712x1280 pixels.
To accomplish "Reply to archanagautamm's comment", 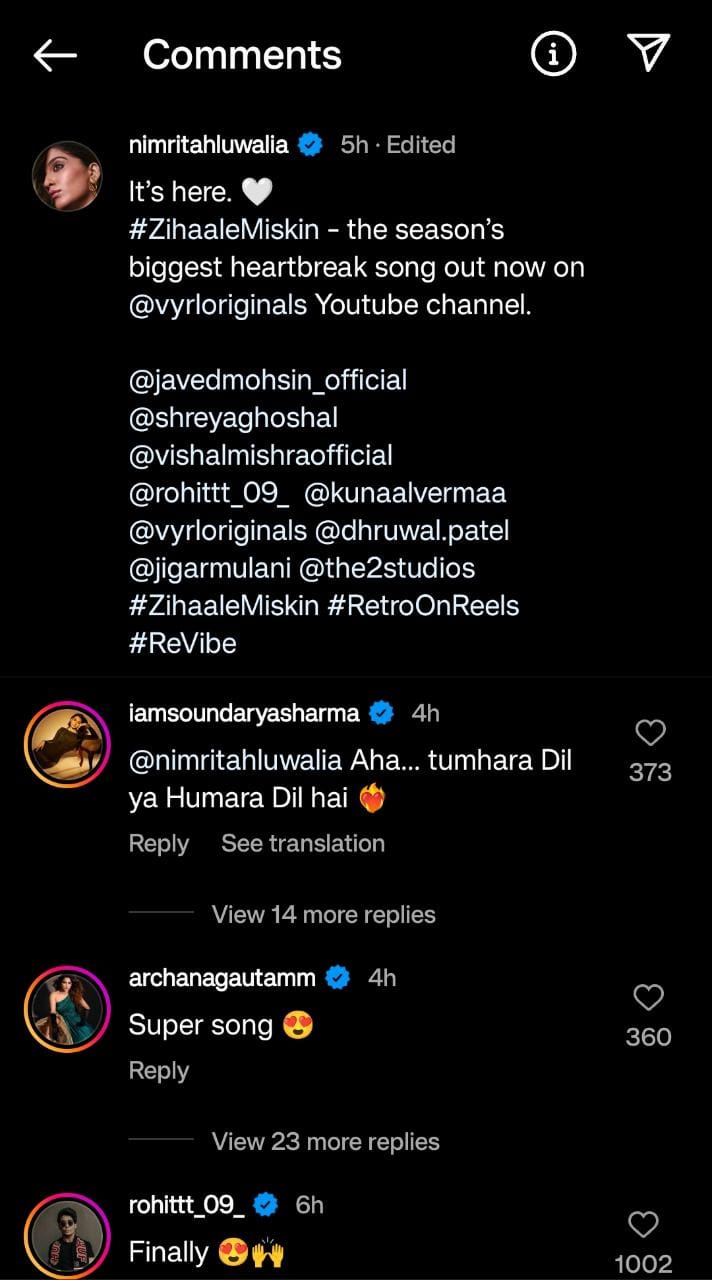I will point(158,1070).
